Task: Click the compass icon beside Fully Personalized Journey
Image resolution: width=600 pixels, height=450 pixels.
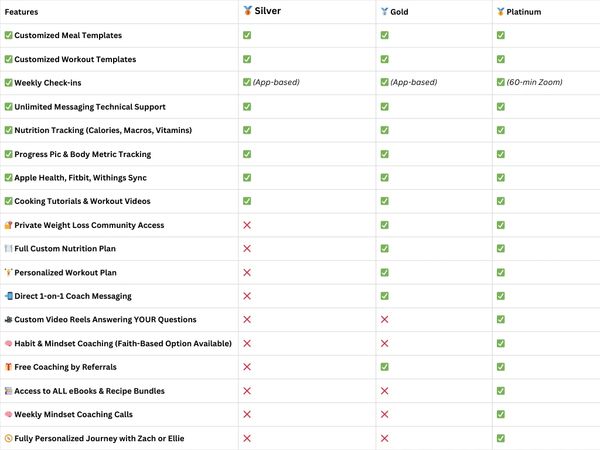Action: (x=8, y=439)
